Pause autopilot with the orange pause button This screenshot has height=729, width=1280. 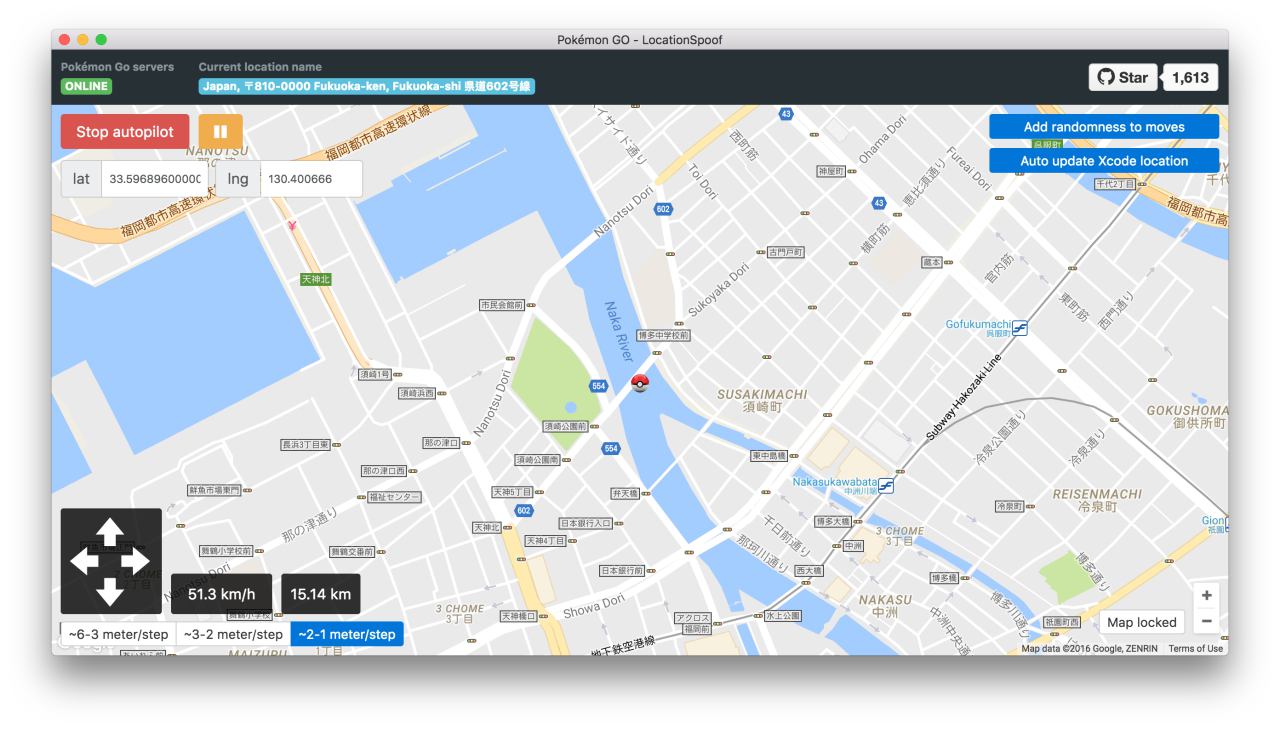220,131
